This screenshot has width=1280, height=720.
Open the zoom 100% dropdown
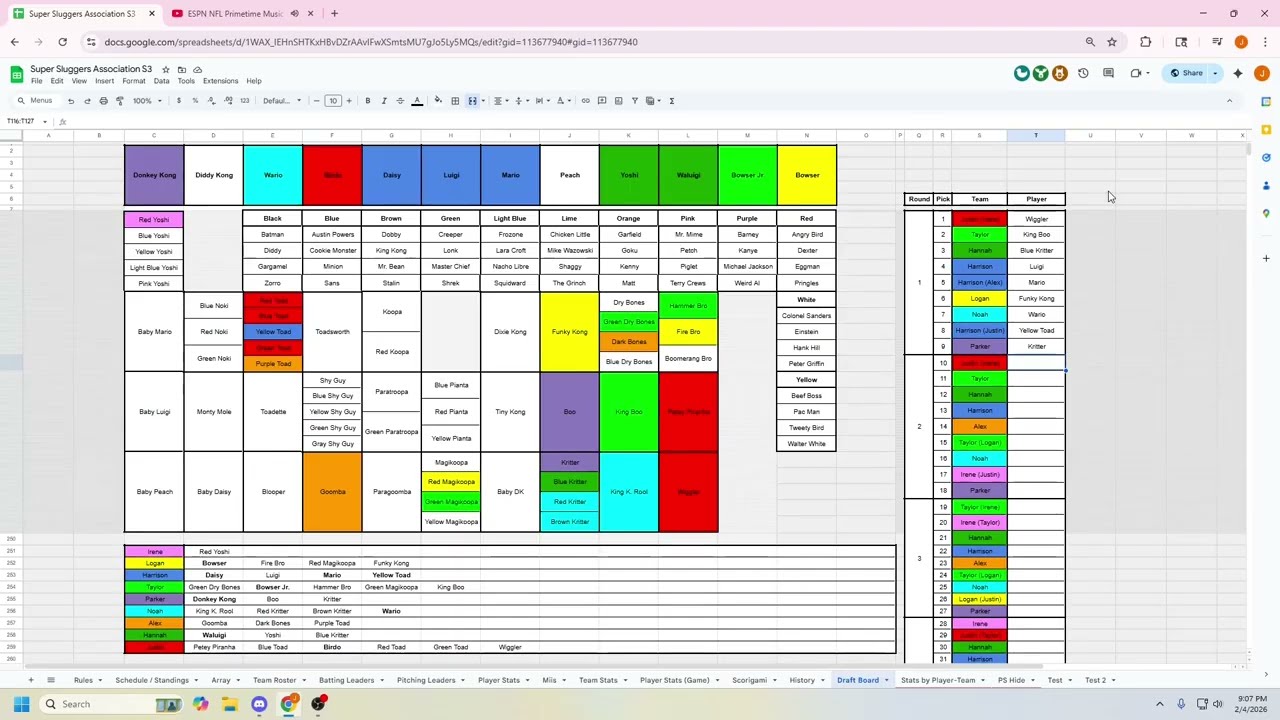click(147, 101)
